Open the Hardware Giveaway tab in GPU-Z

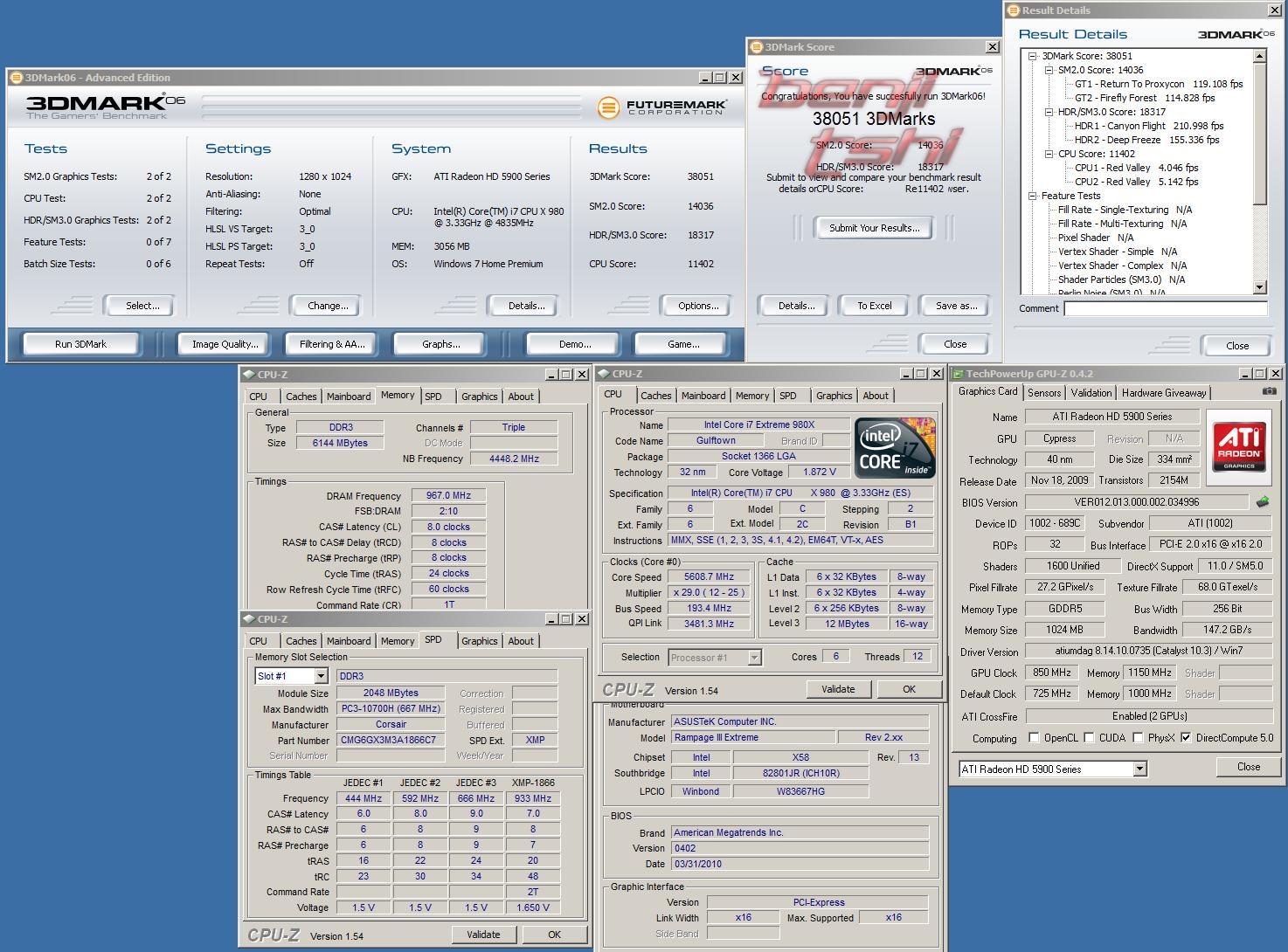pyautogui.click(x=1164, y=393)
